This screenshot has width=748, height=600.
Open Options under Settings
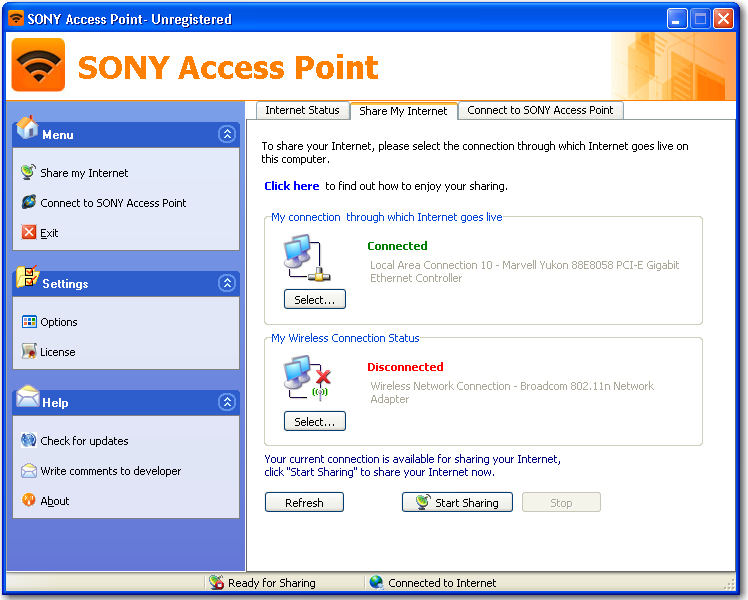tap(59, 322)
